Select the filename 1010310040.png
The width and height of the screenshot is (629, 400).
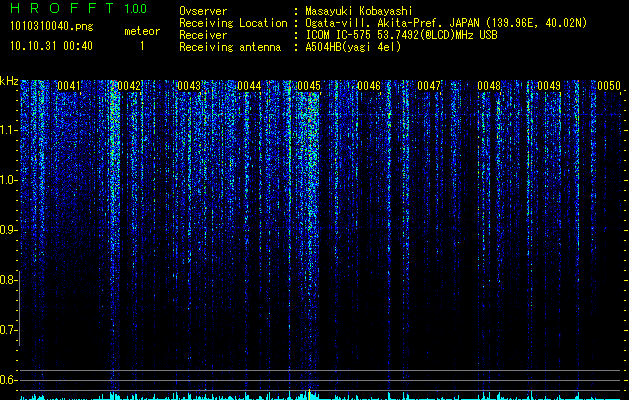coord(52,26)
